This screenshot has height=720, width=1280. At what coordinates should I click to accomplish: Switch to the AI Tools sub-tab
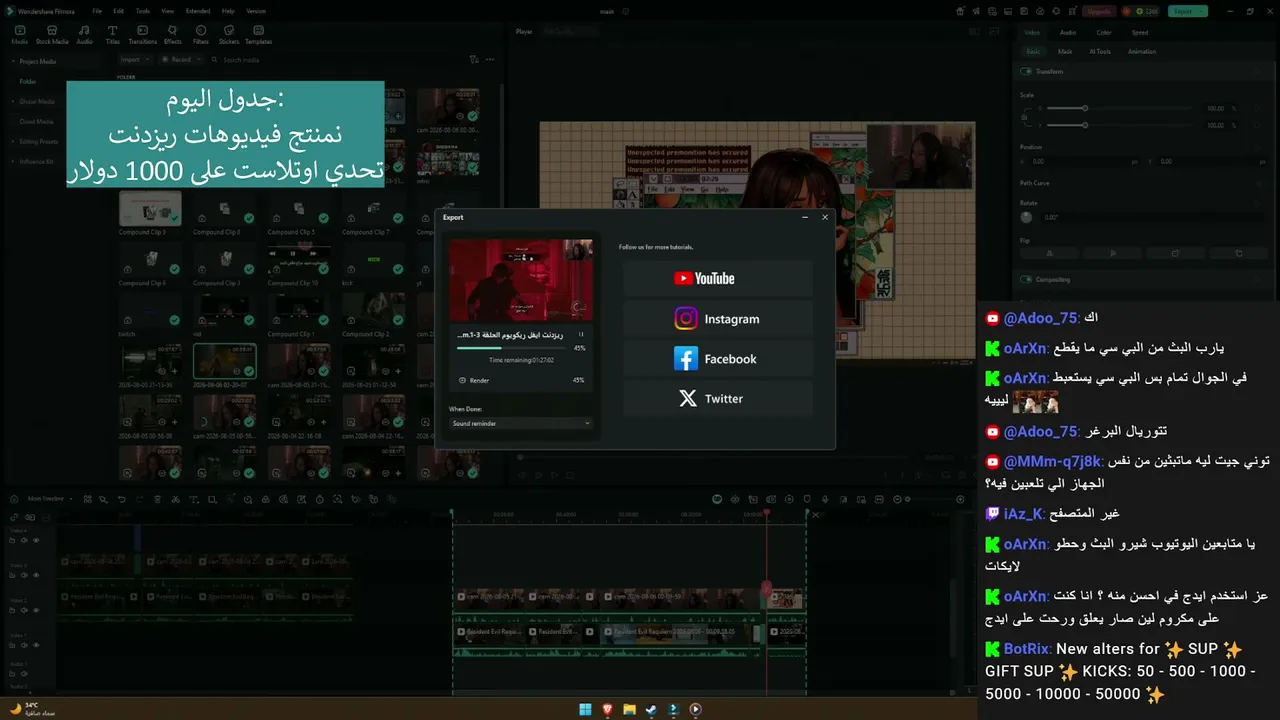point(1100,51)
